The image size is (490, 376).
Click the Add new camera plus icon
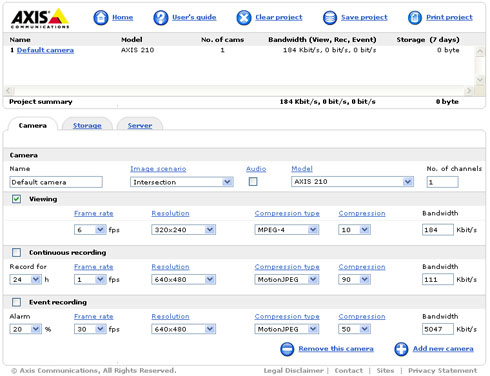tap(401, 349)
